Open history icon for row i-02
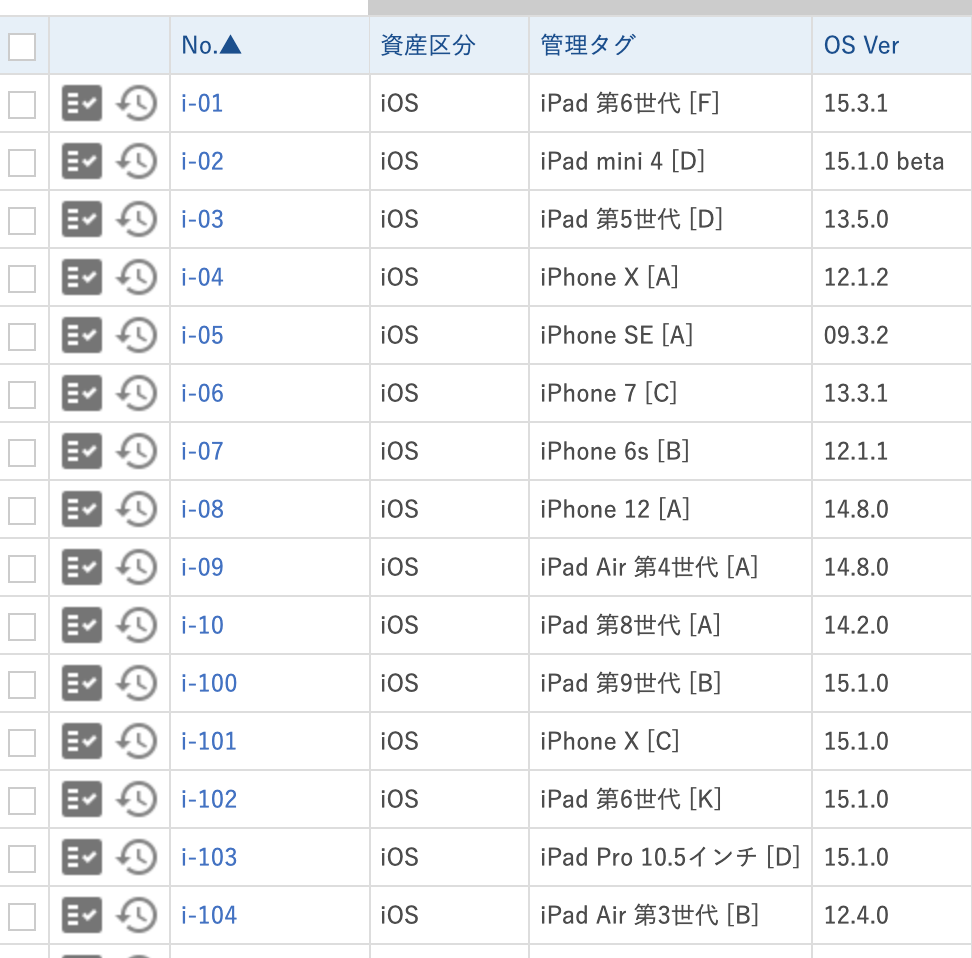This screenshot has height=958, width=972. [136, 161]
